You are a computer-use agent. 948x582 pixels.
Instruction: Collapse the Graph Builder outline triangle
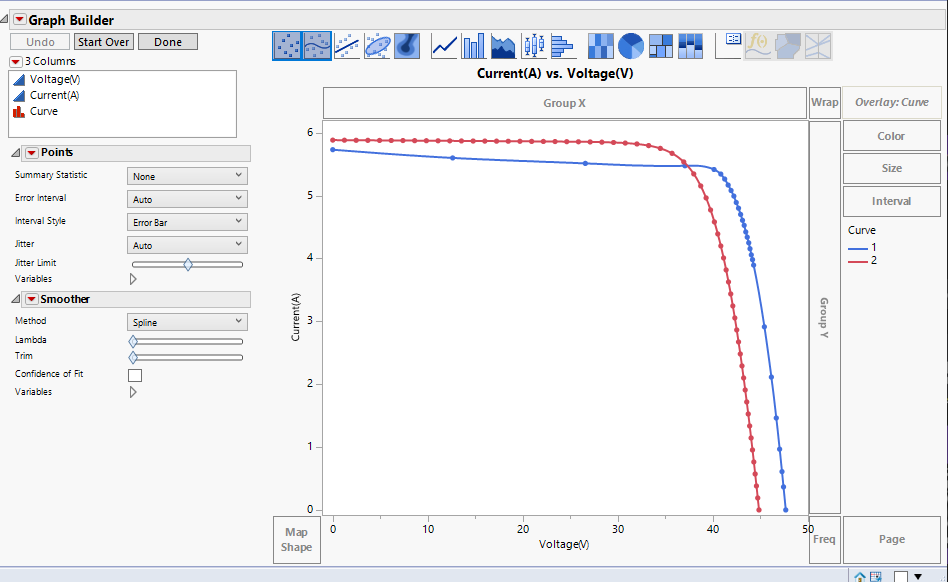tap(4, 19)
